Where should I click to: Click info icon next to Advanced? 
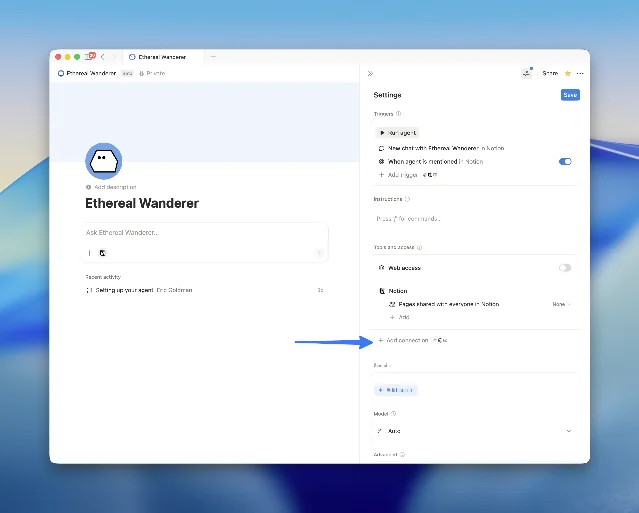point(402,454)
